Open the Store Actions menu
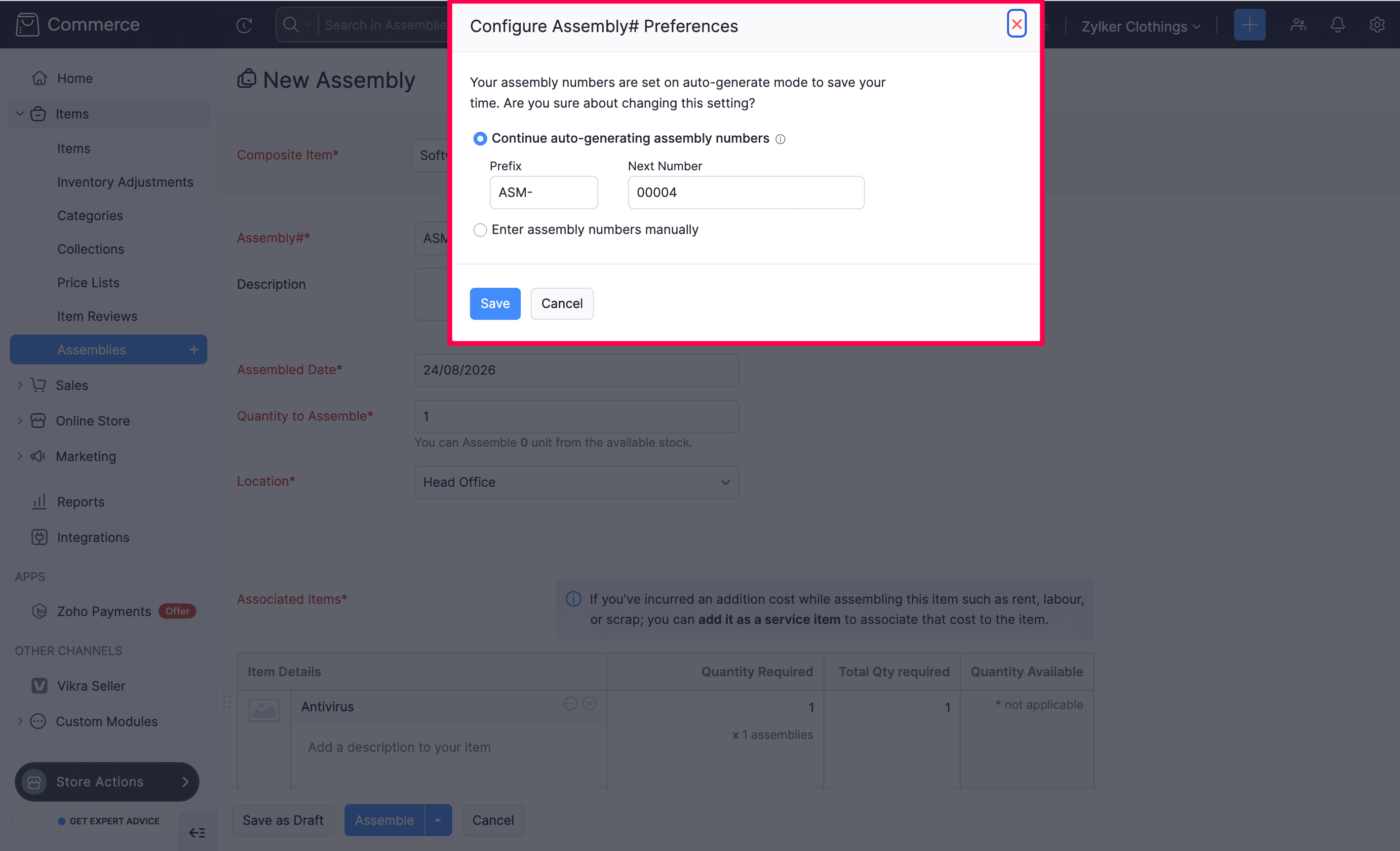 107,782
